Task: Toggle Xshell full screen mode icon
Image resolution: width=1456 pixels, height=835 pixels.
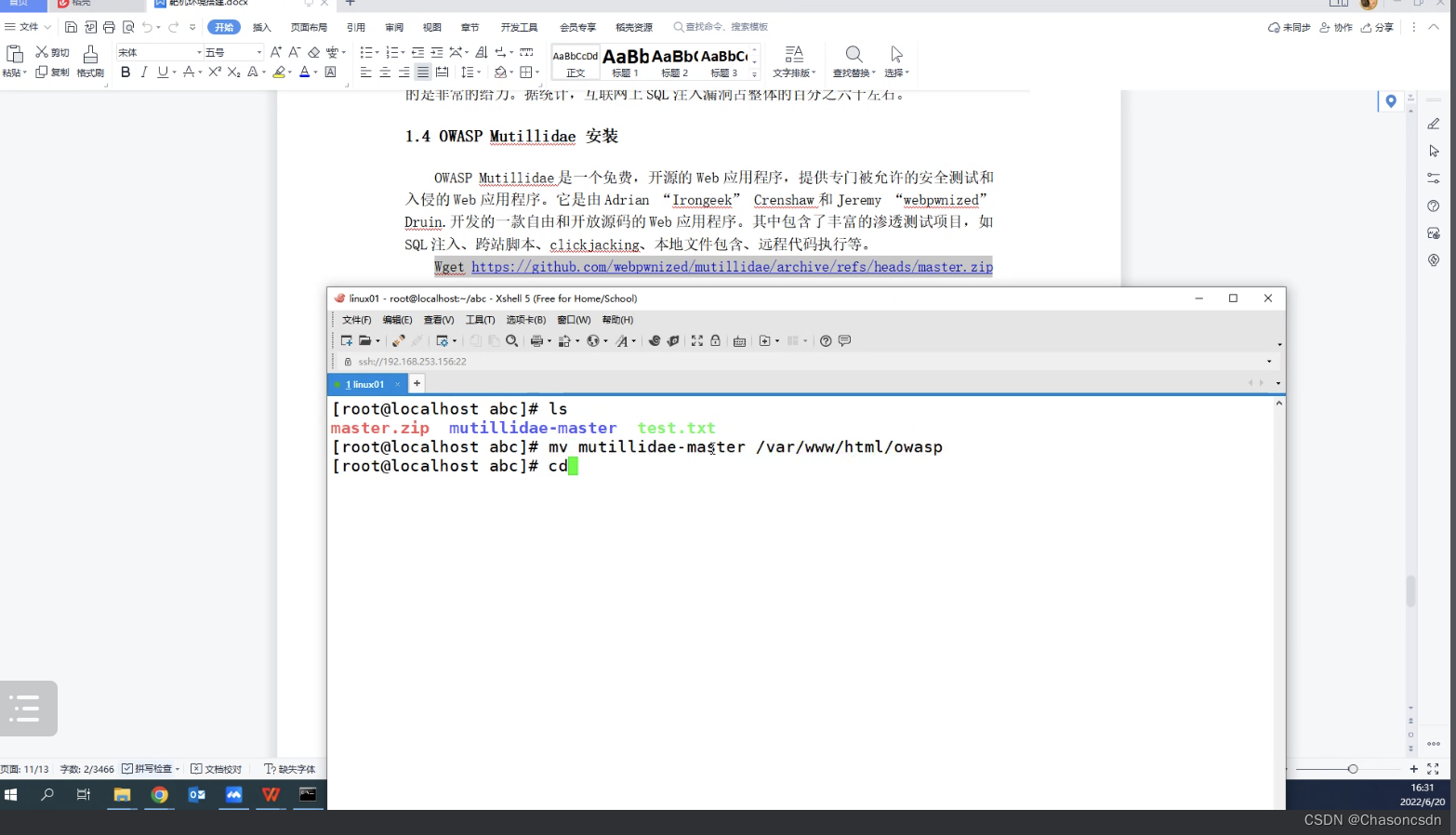Action: [697, 341]
